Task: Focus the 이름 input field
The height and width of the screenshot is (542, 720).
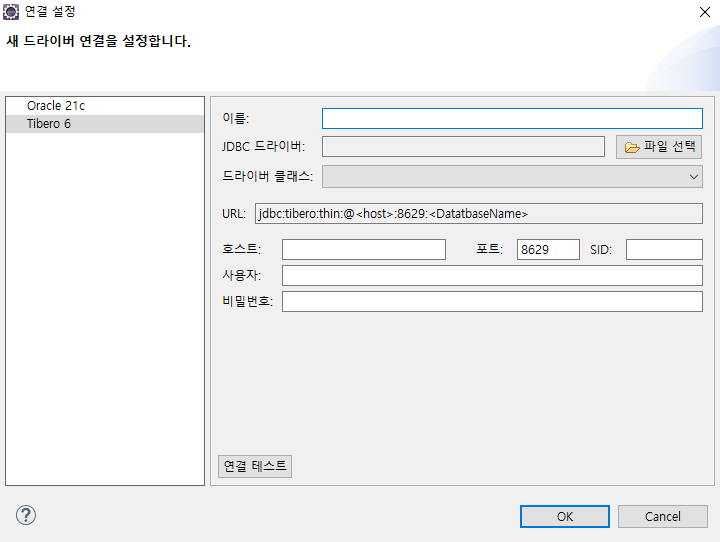Action: click(512, 119)
